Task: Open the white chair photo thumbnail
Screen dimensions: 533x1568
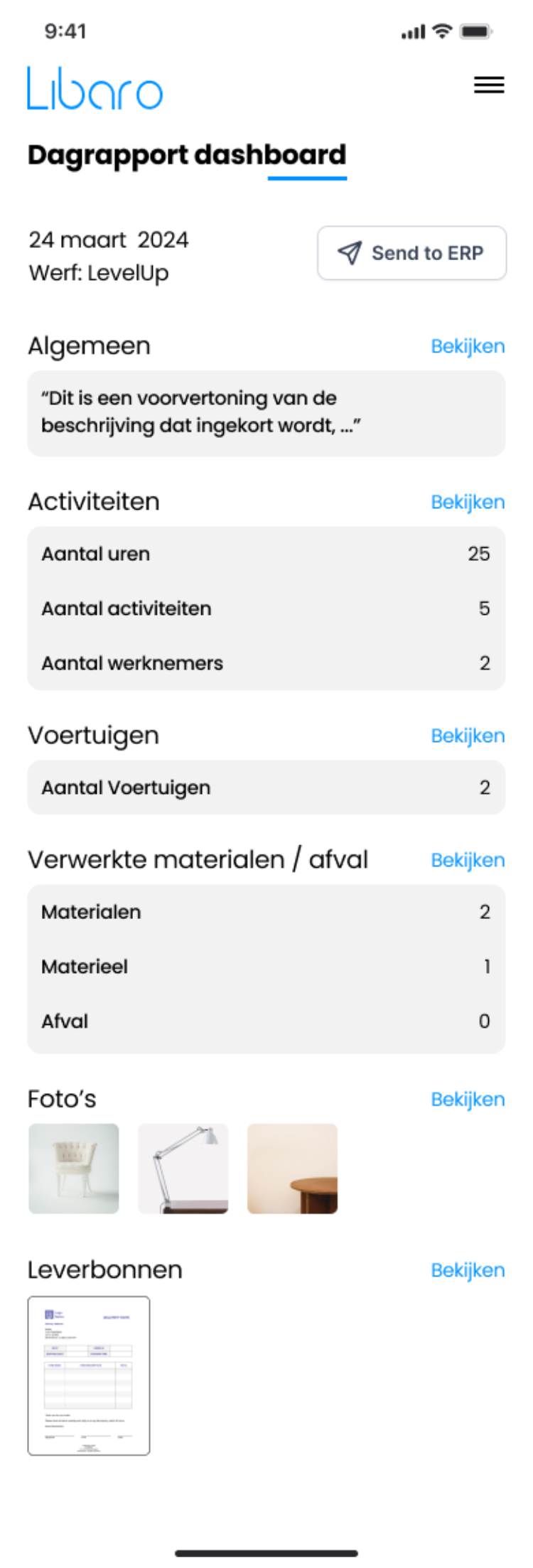Action: [74, 1169]
